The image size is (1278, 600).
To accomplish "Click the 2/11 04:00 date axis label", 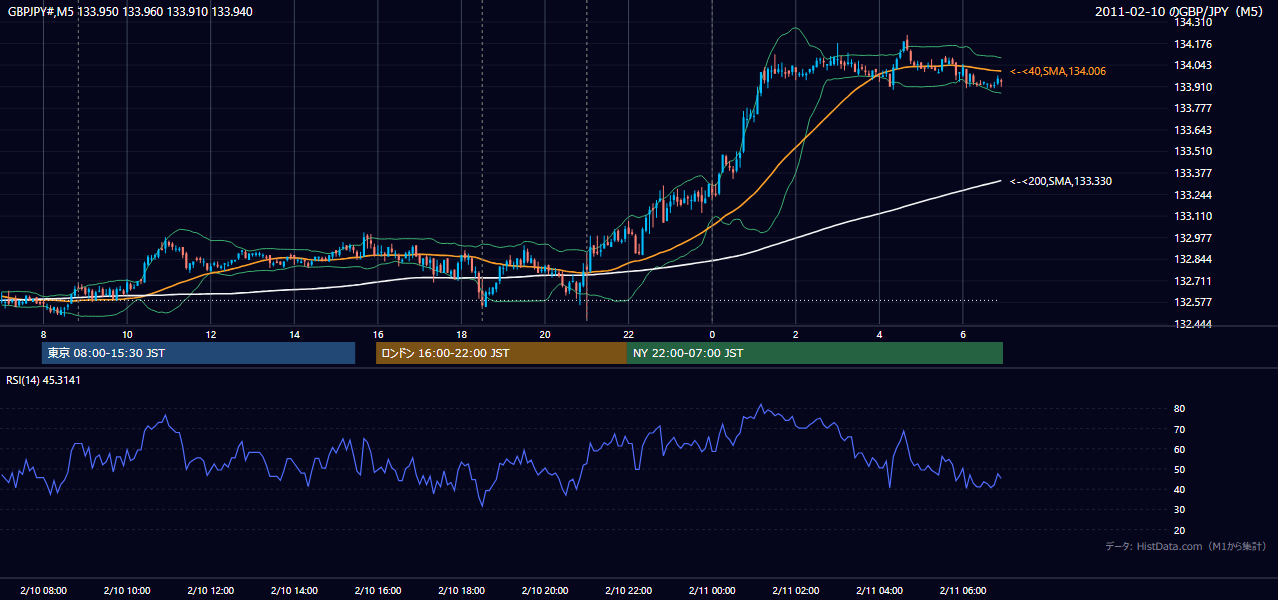I will [879, 591].
